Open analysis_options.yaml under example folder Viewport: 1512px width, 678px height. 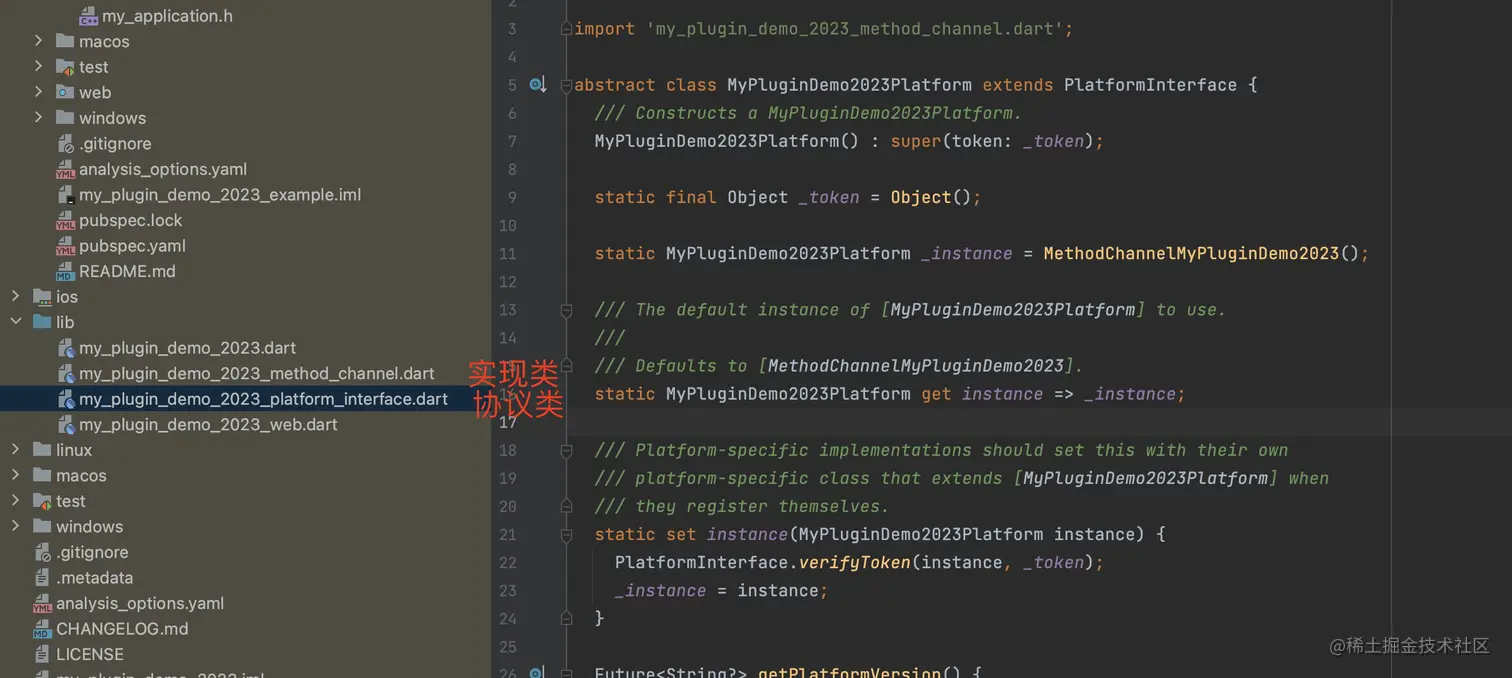point(163,169)
